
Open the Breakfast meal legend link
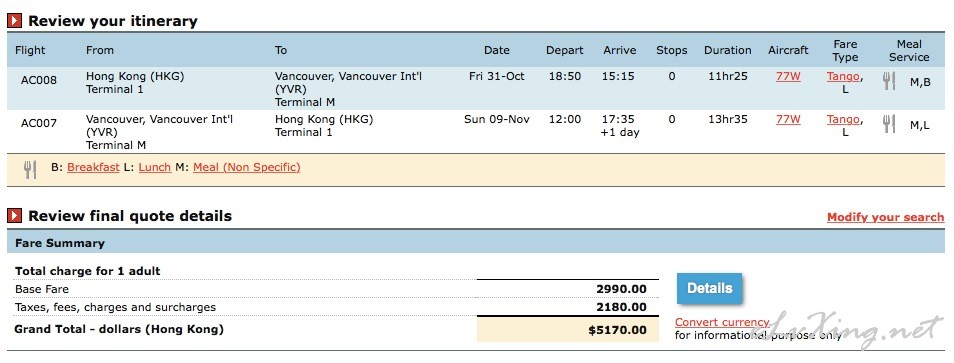coord(93,167)
